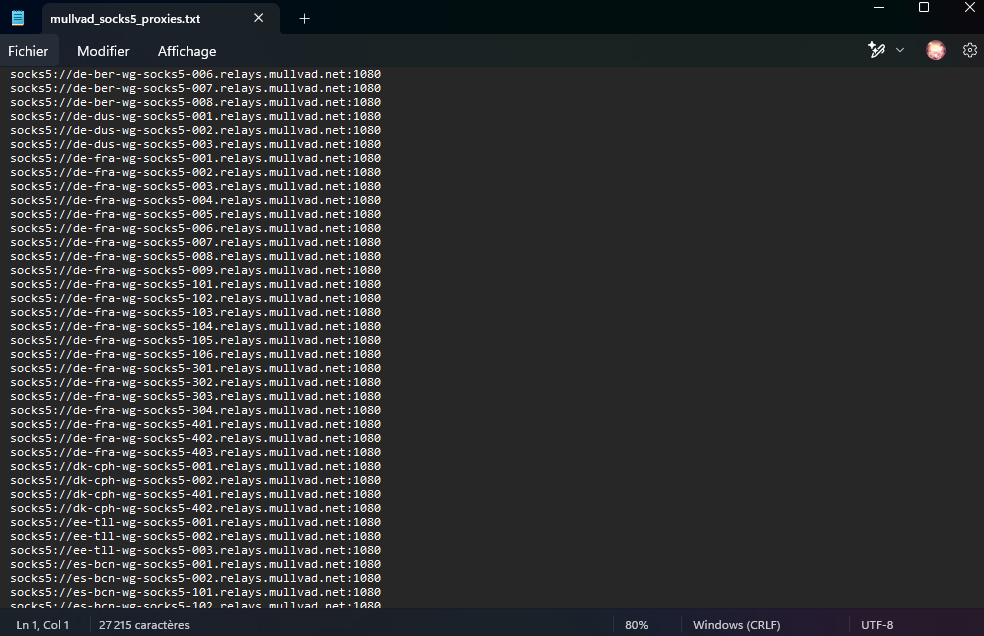The height and width of the screenshot is (636, 984).
Task: Click line de-fra-wg-socks5-304
Action: click(x=195, y=410)
